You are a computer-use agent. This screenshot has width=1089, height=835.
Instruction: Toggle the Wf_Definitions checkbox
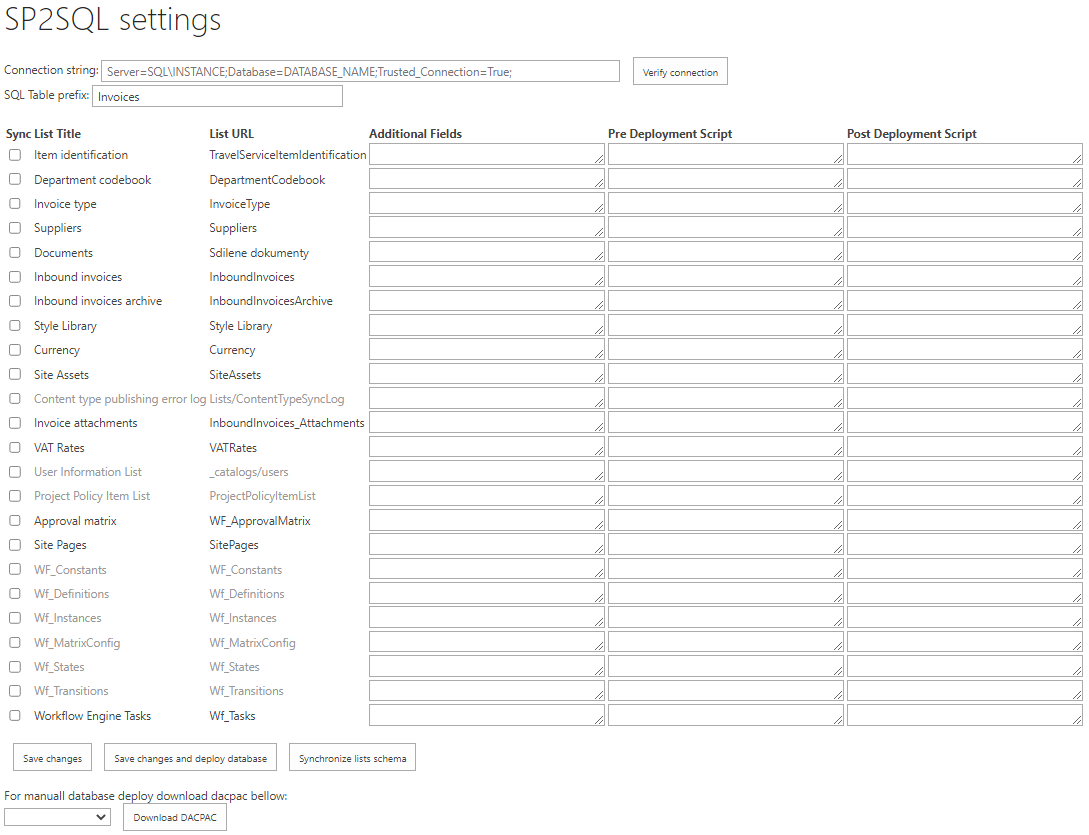coord(15,594)
